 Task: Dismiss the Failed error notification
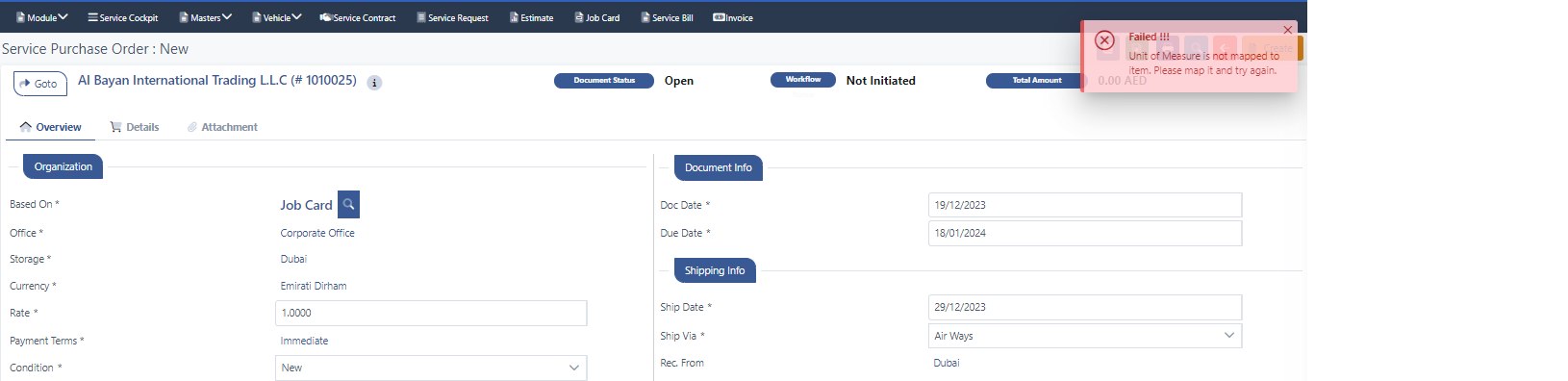(x=1287, y=30)
